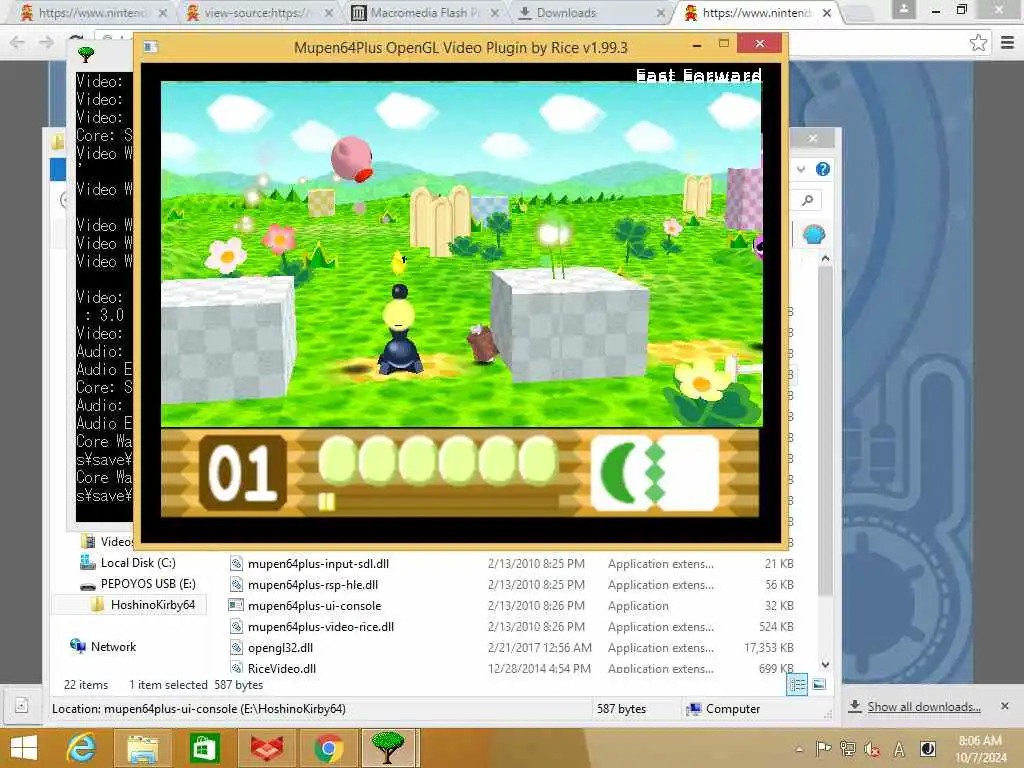
Task: Dismiss the Chrome downloads bar
Action: [1005, 706]
